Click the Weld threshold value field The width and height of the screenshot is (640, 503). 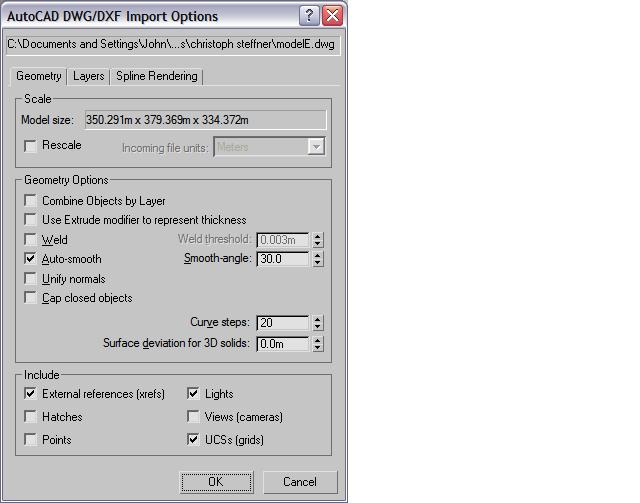[282, 240]
